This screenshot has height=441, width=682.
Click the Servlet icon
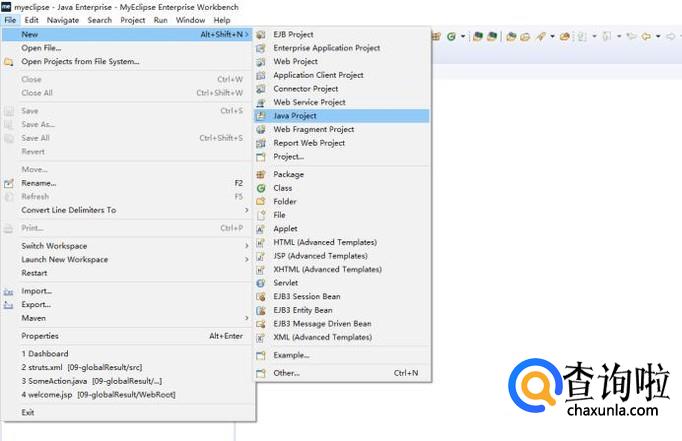click(261, 283)
